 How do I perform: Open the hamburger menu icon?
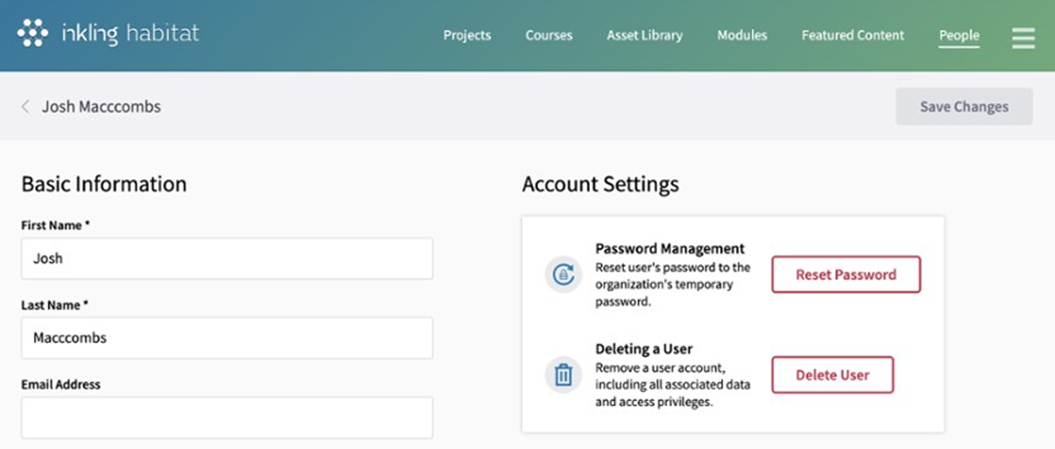(x=1023, y=37)
